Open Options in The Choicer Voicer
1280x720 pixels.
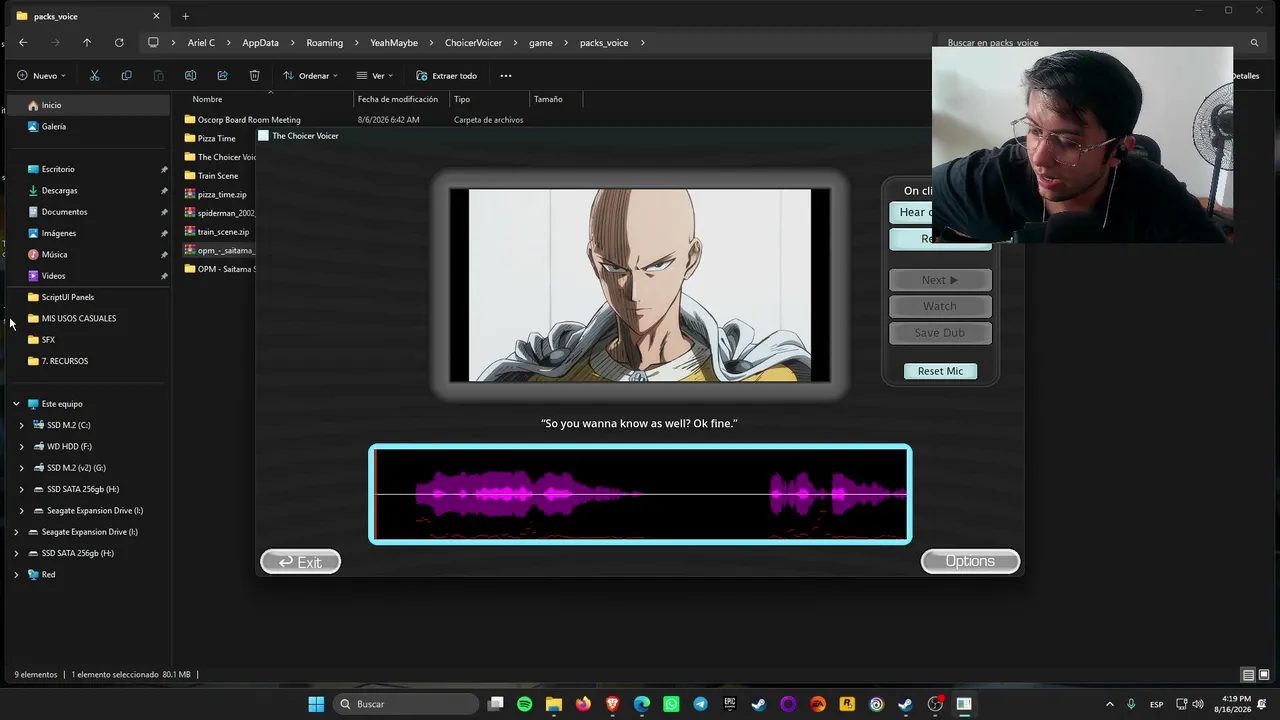970,561
